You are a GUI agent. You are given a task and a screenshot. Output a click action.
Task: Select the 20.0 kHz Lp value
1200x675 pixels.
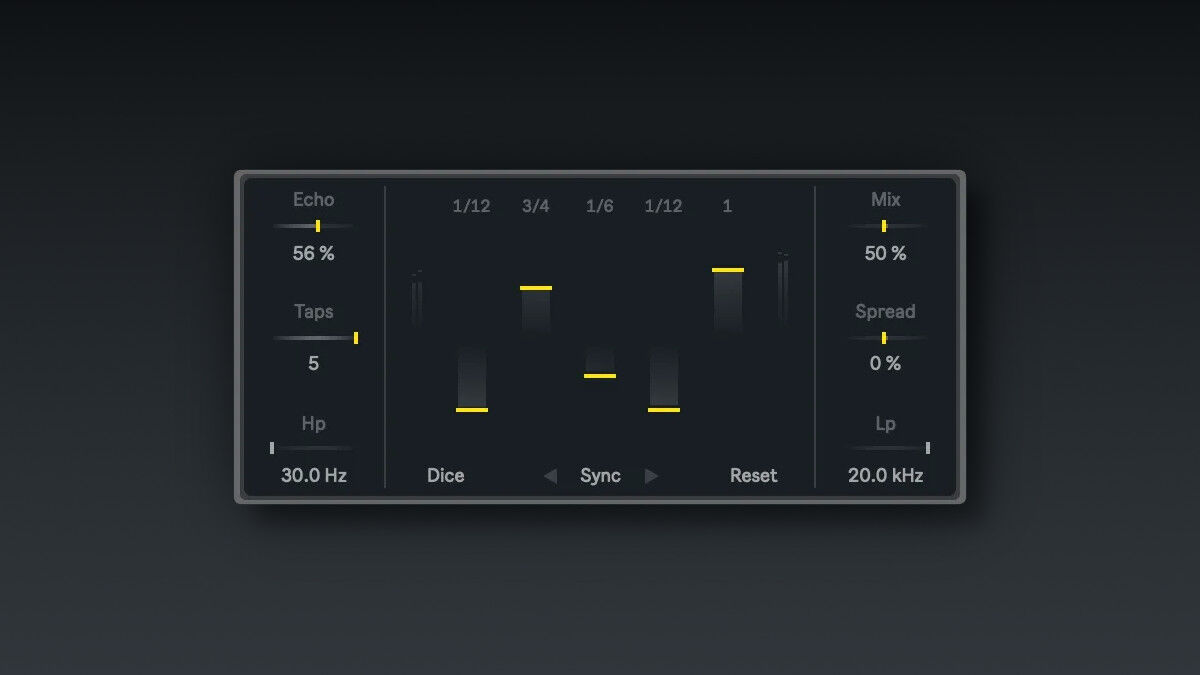[x=885, y=476]
